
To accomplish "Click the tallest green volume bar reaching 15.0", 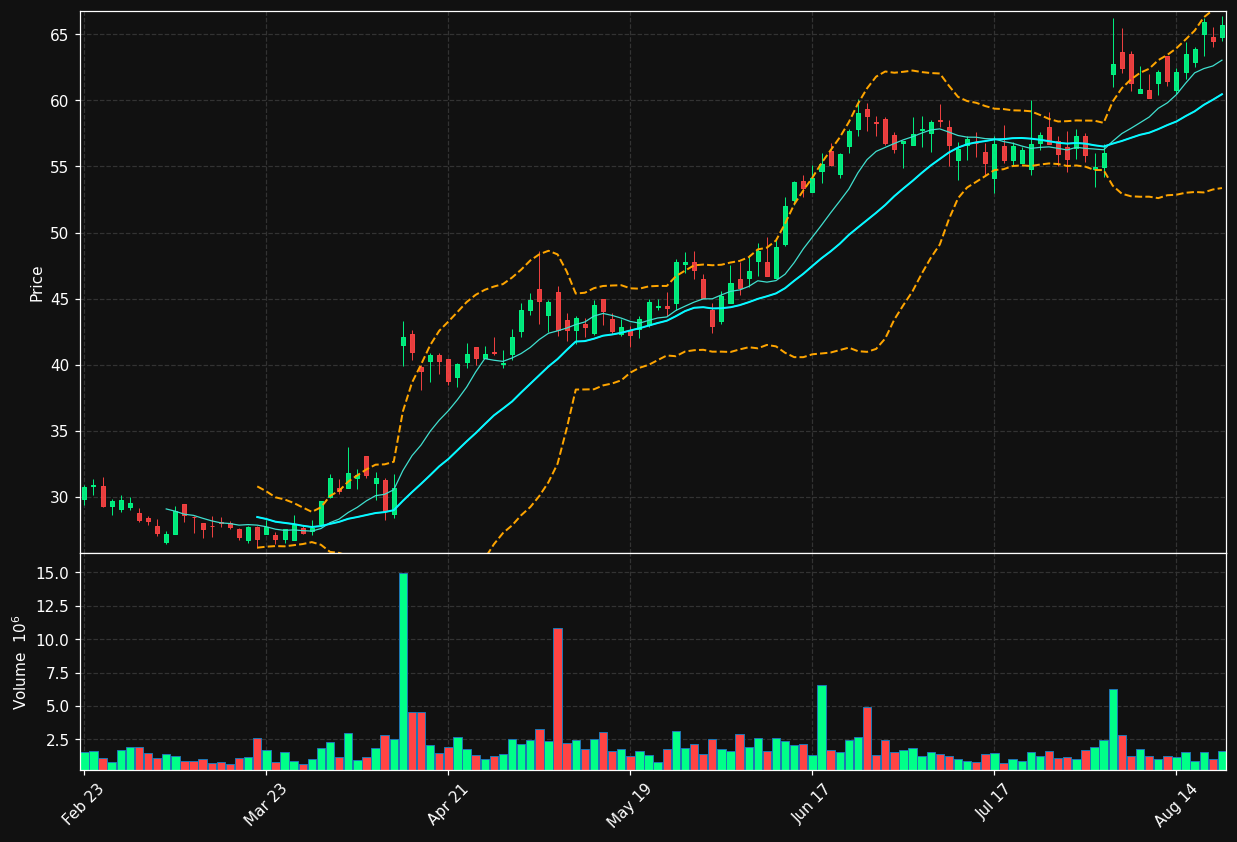I will [x=403, y=671].
